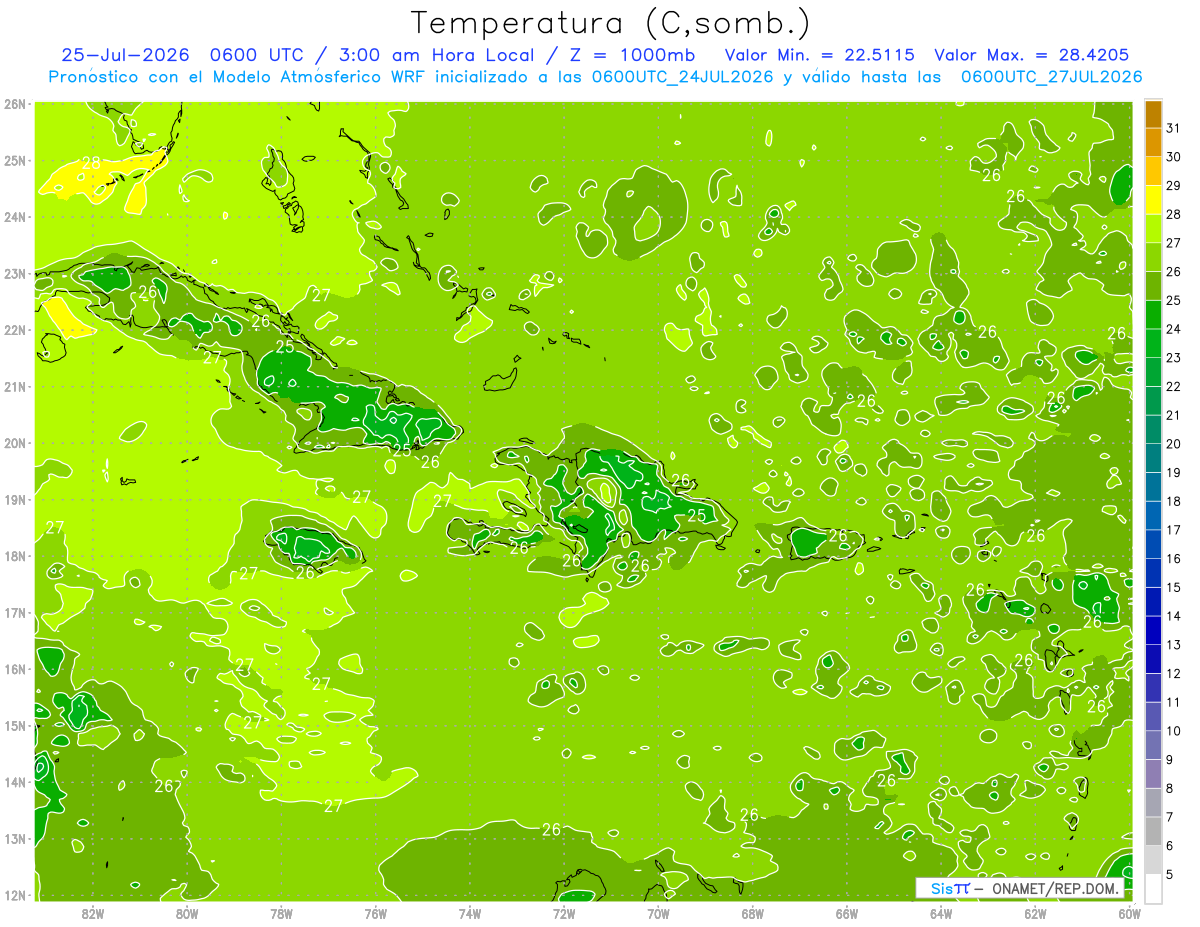Select the init time '0600UTC_24JUL2026'

click(x=682, y=77)
